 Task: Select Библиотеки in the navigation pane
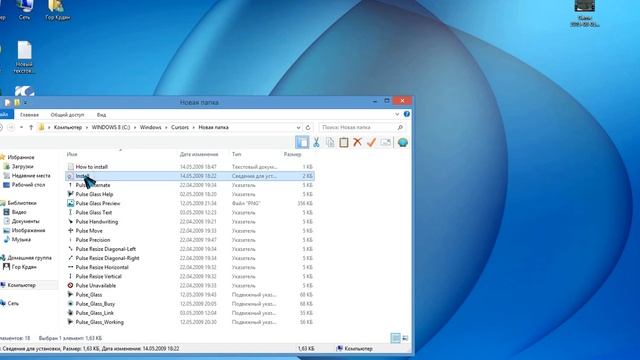22,203
